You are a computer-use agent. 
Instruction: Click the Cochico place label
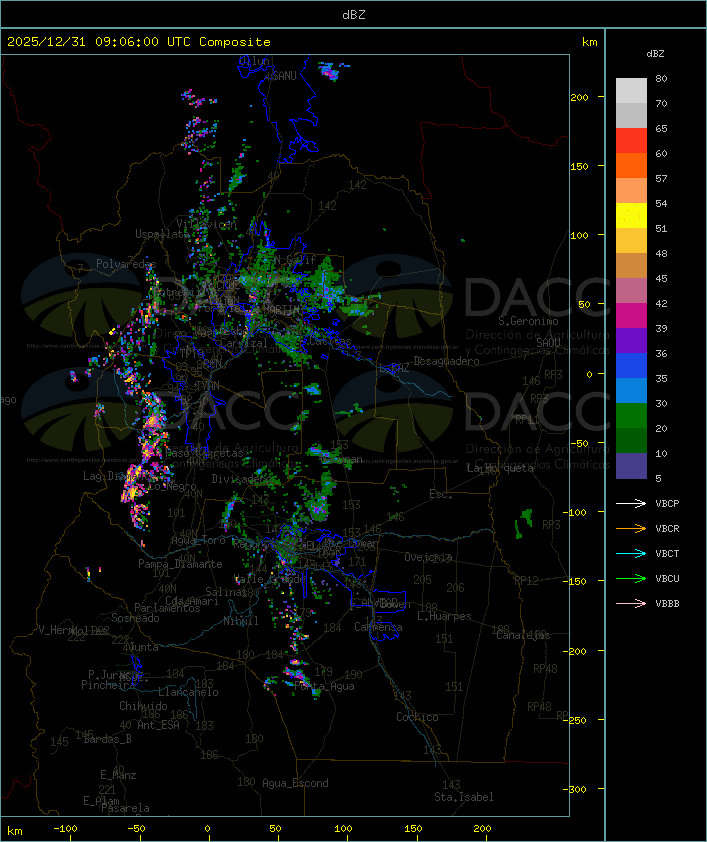(x=417, y=717)
